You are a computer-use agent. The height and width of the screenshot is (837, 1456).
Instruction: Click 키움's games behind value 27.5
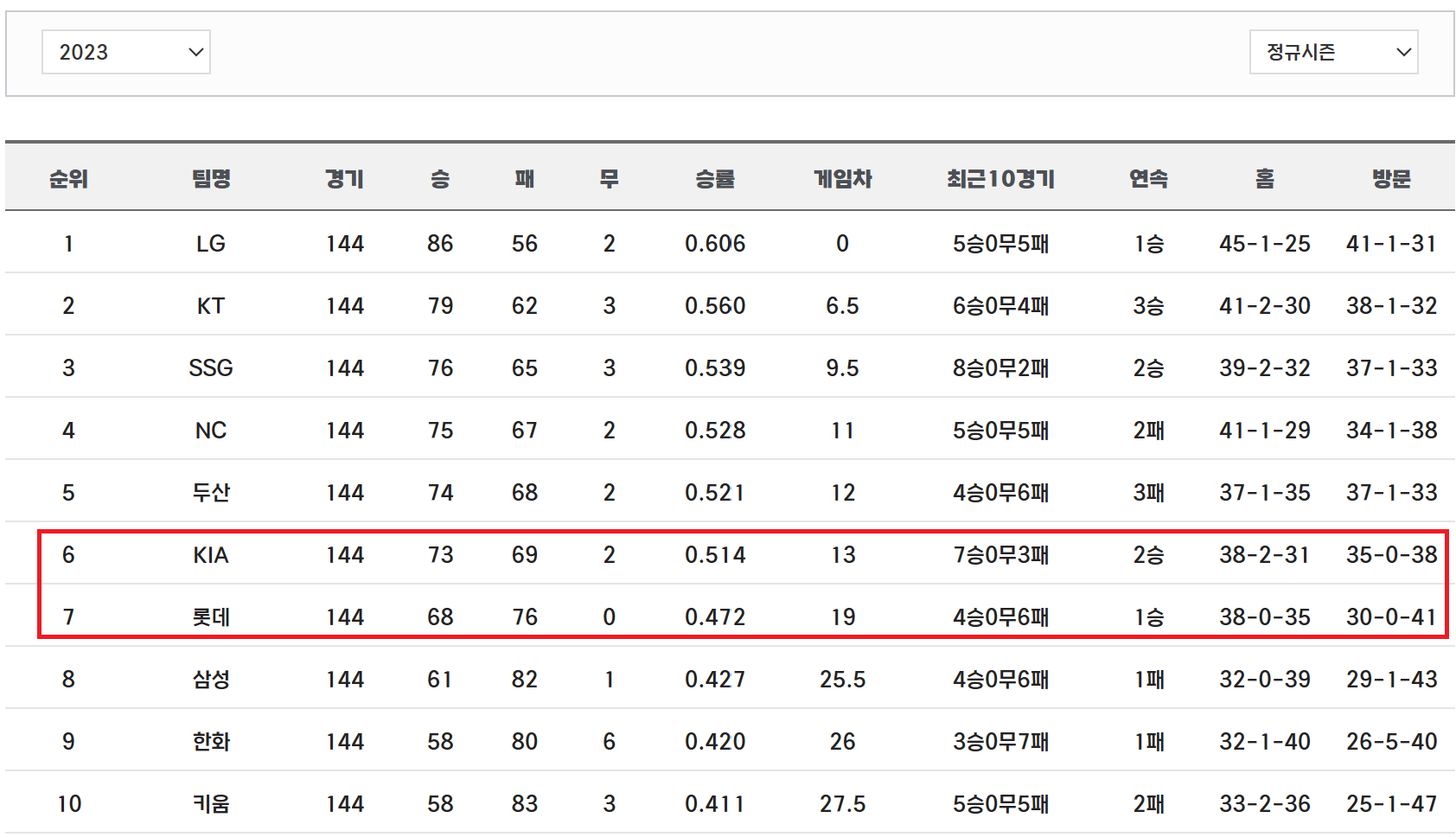[x=843, y=804]
